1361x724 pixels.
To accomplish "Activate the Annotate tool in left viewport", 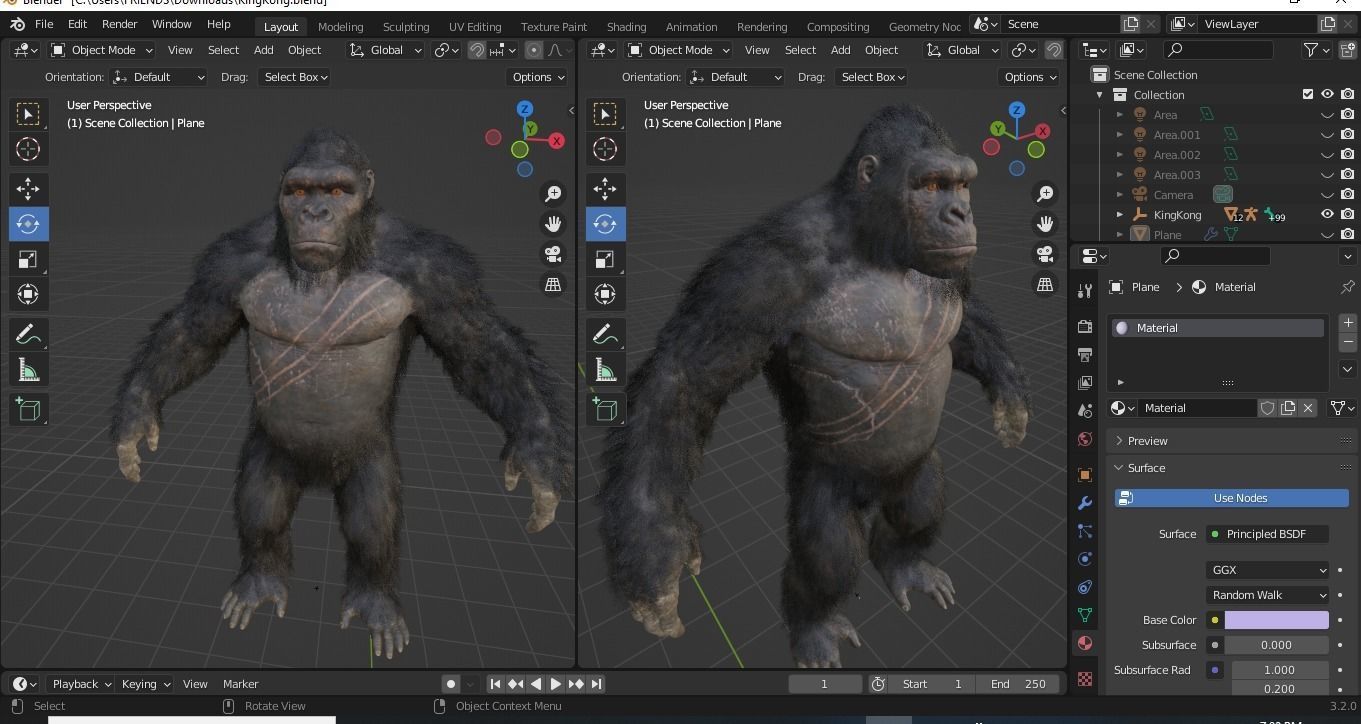I will pyautogui.click(x=28, y=335).
